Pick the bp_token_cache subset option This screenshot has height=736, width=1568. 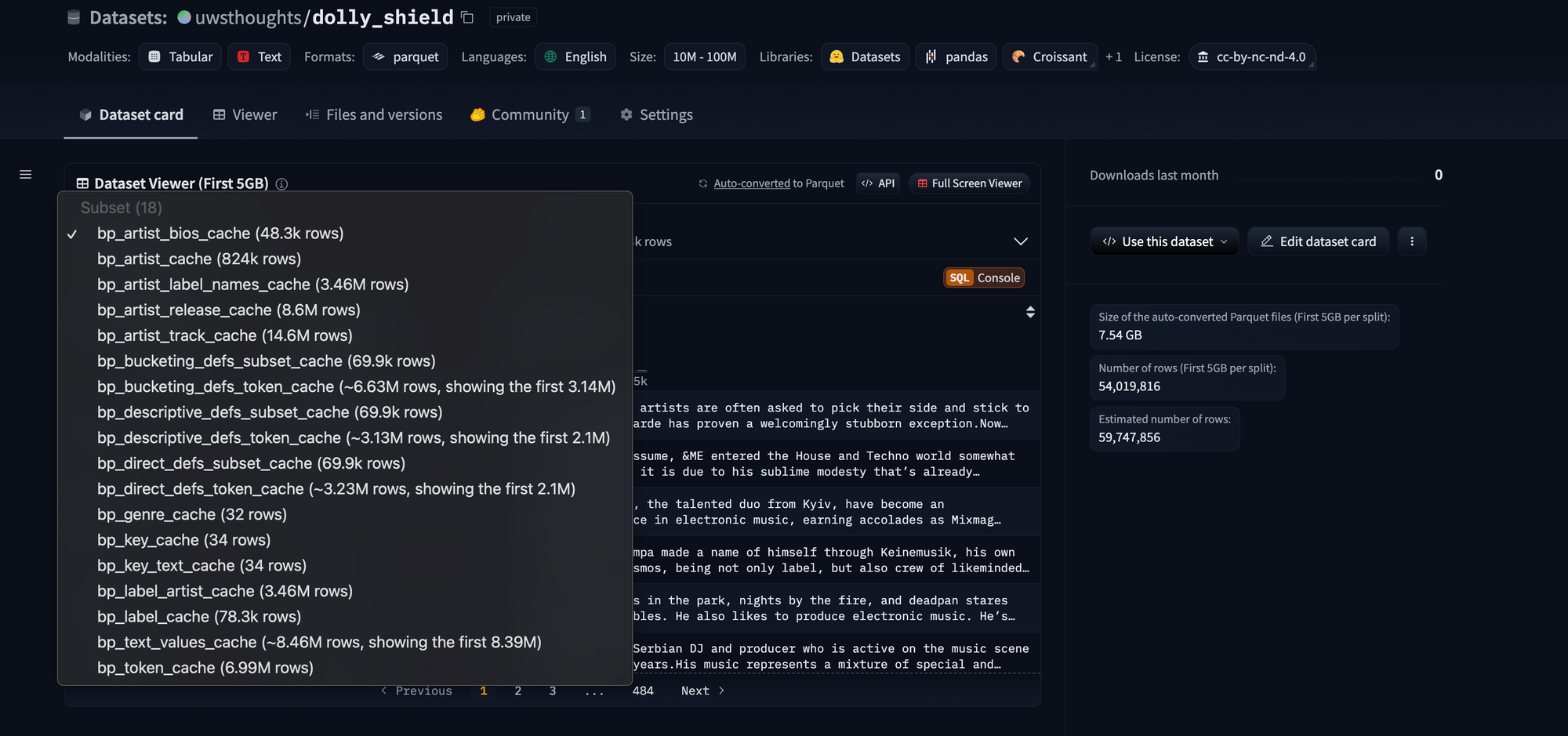[205, 668]
